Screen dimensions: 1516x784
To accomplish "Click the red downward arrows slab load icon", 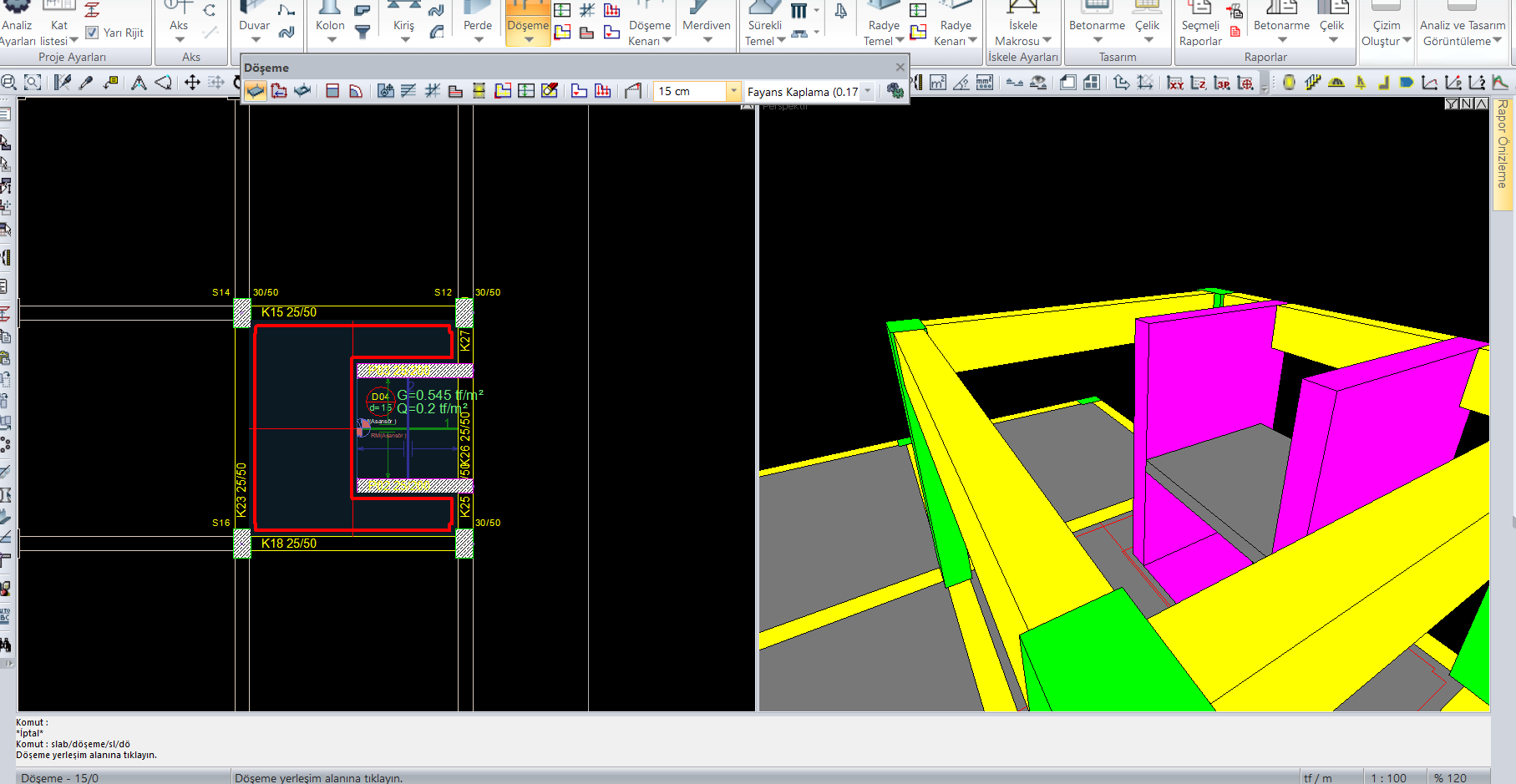I will 603,91.
